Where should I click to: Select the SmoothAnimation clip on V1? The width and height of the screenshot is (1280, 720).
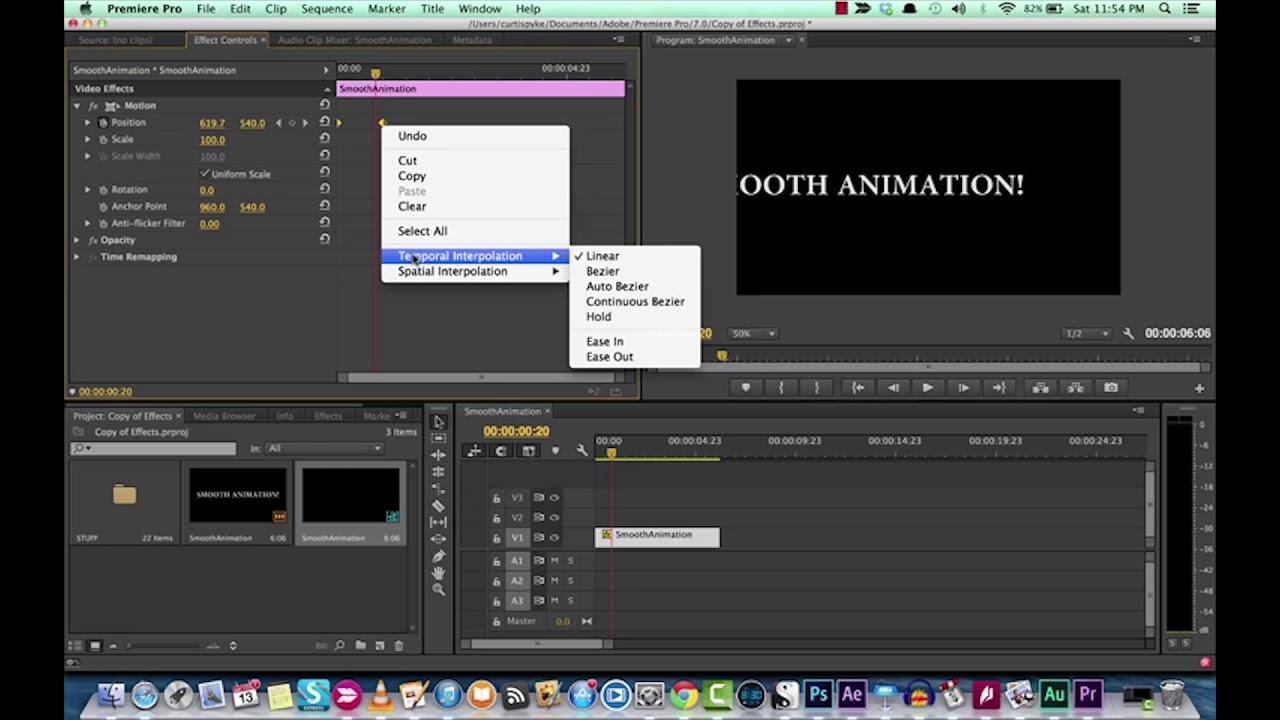(657, 536)
